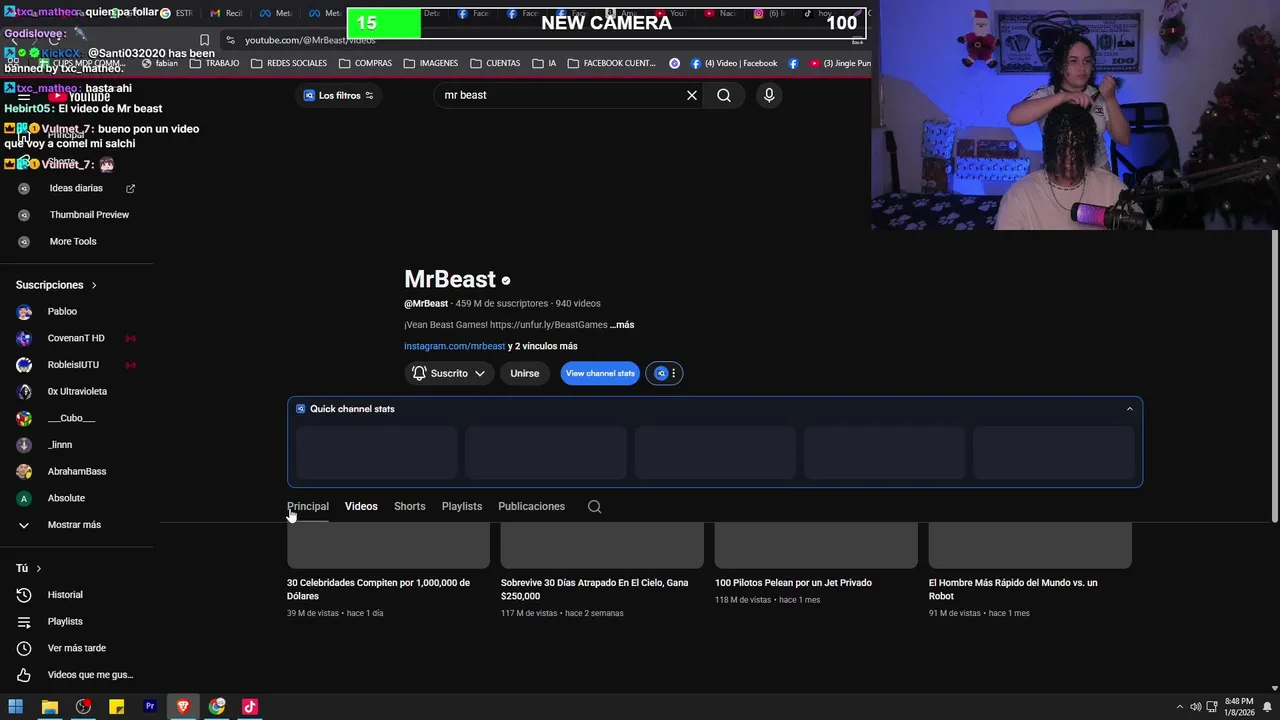Open video '100 Pilotos Pelean por un Jet Privado'
This screenshot has width=1280, height=720.
click(x=793, y=583)
